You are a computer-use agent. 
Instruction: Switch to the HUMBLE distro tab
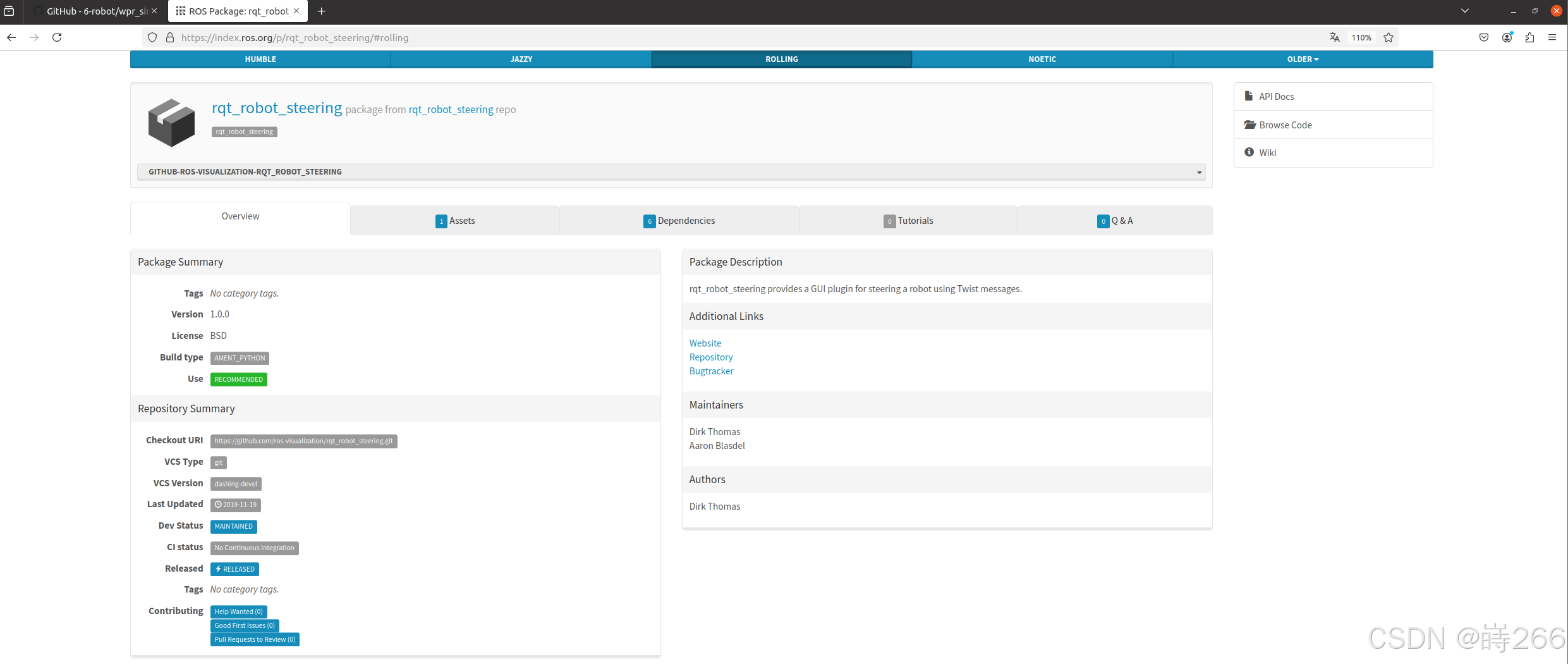pos(260,59)
